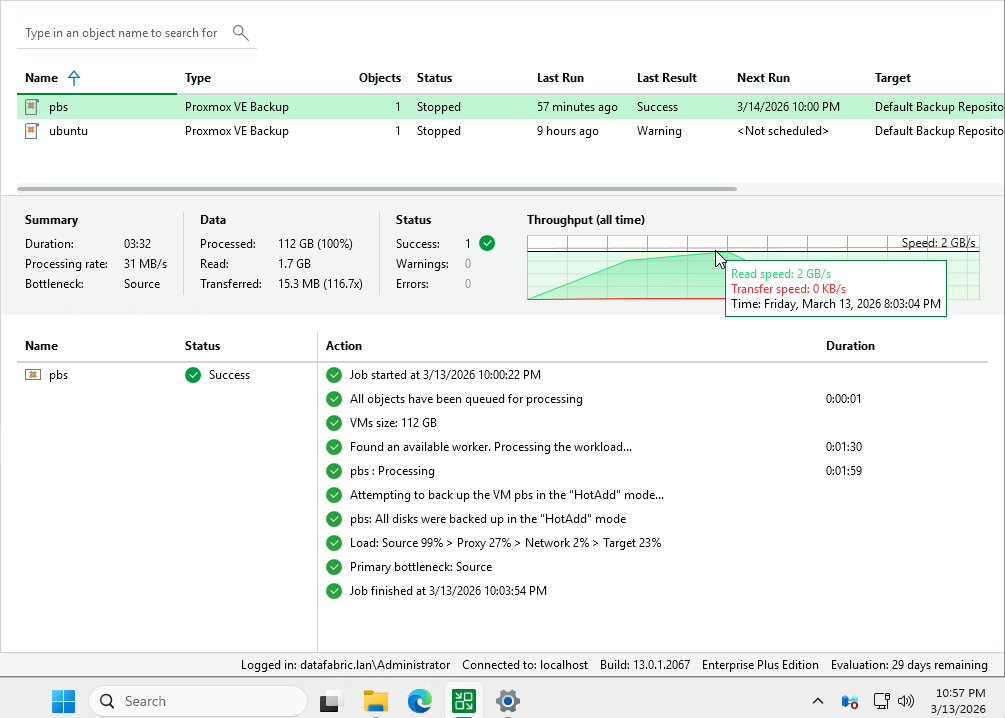Click 'Processing rate: 31 MB/s' value
Viewport: 1005px width, 718px height.
[145, 264]
